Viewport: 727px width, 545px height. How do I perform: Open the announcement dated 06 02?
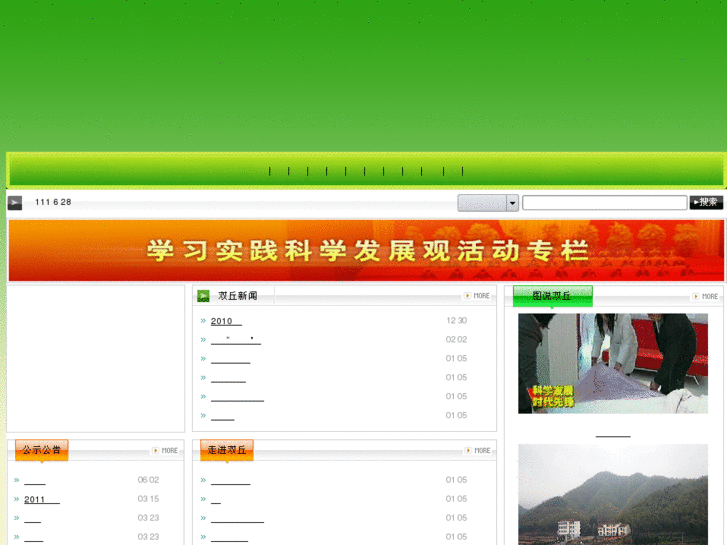click(35, 481)
